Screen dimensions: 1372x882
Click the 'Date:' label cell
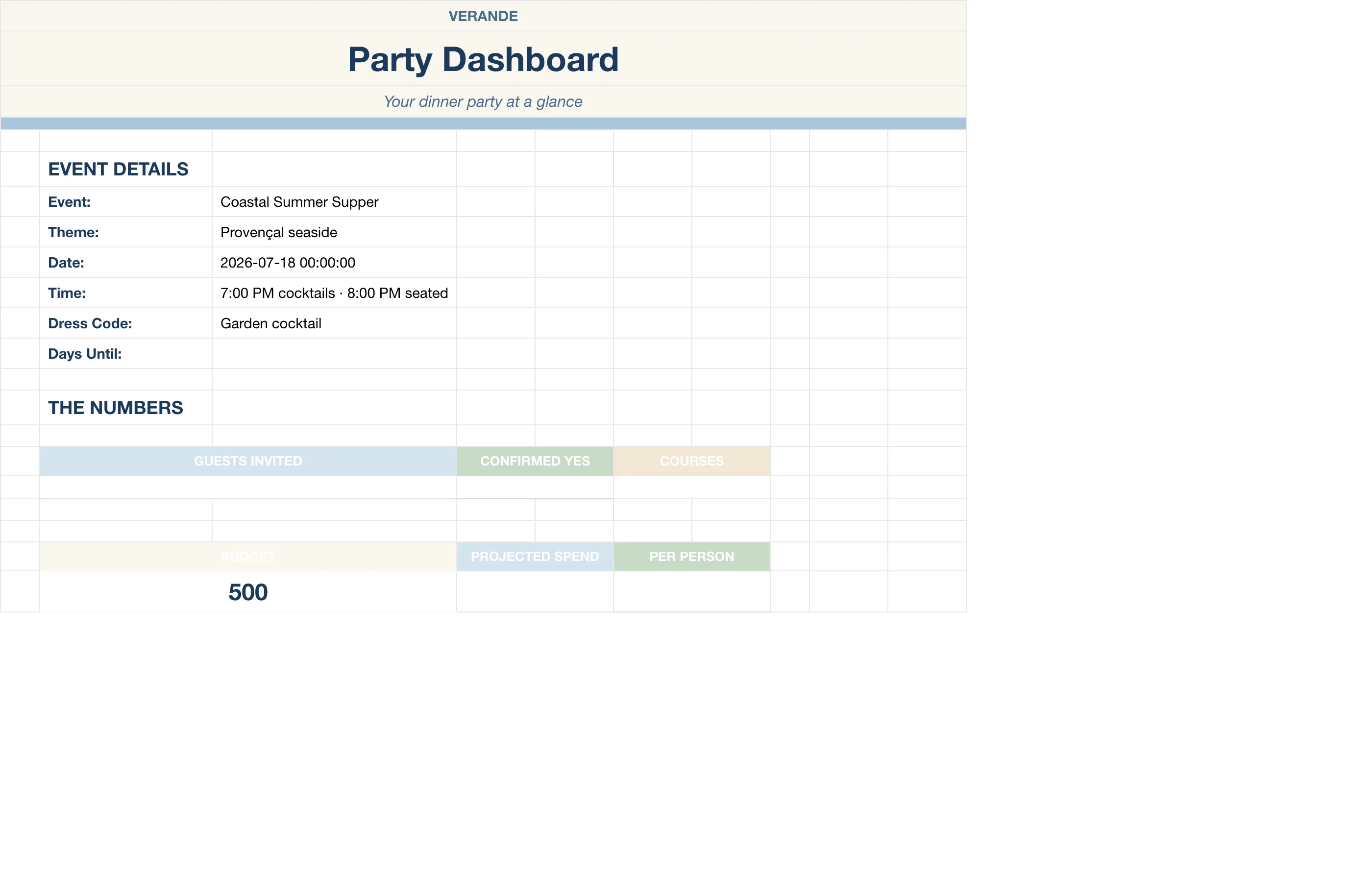(125, 262)
